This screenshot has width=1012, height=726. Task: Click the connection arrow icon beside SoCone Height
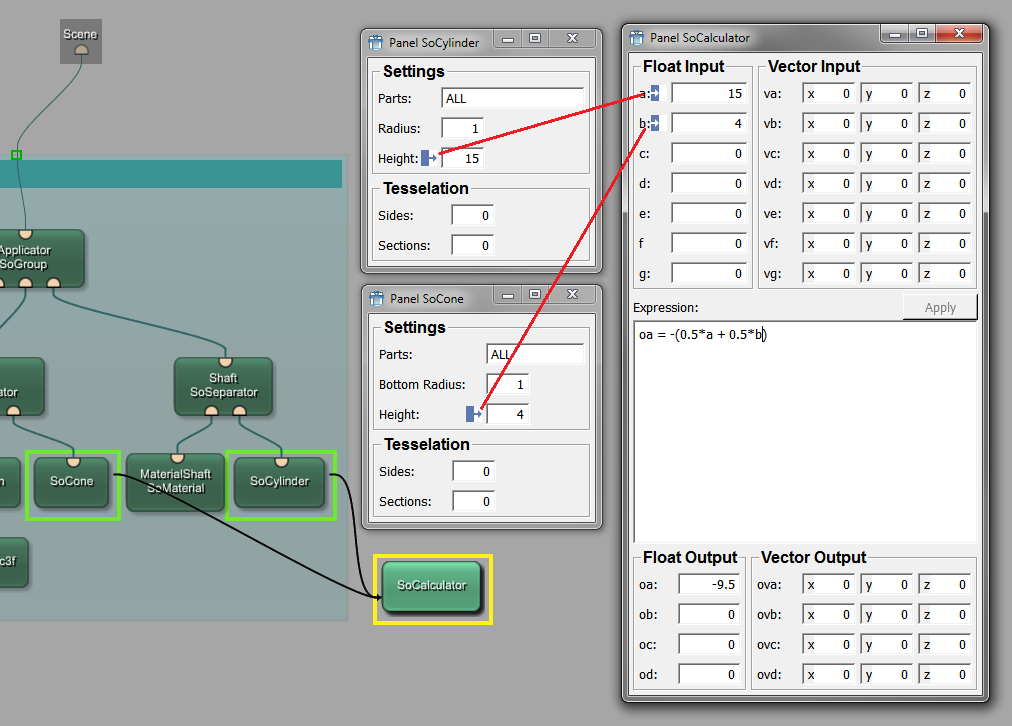tap(475, 414)
